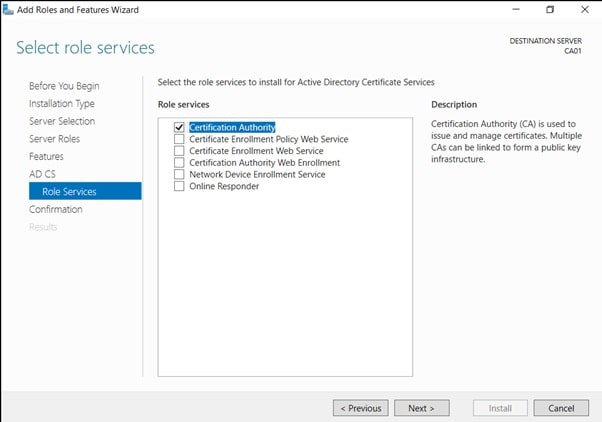Image resolution: width=602 pixels, height=422 pixels.
Task: Check the Online Responder checkbox
Action: 179,186
